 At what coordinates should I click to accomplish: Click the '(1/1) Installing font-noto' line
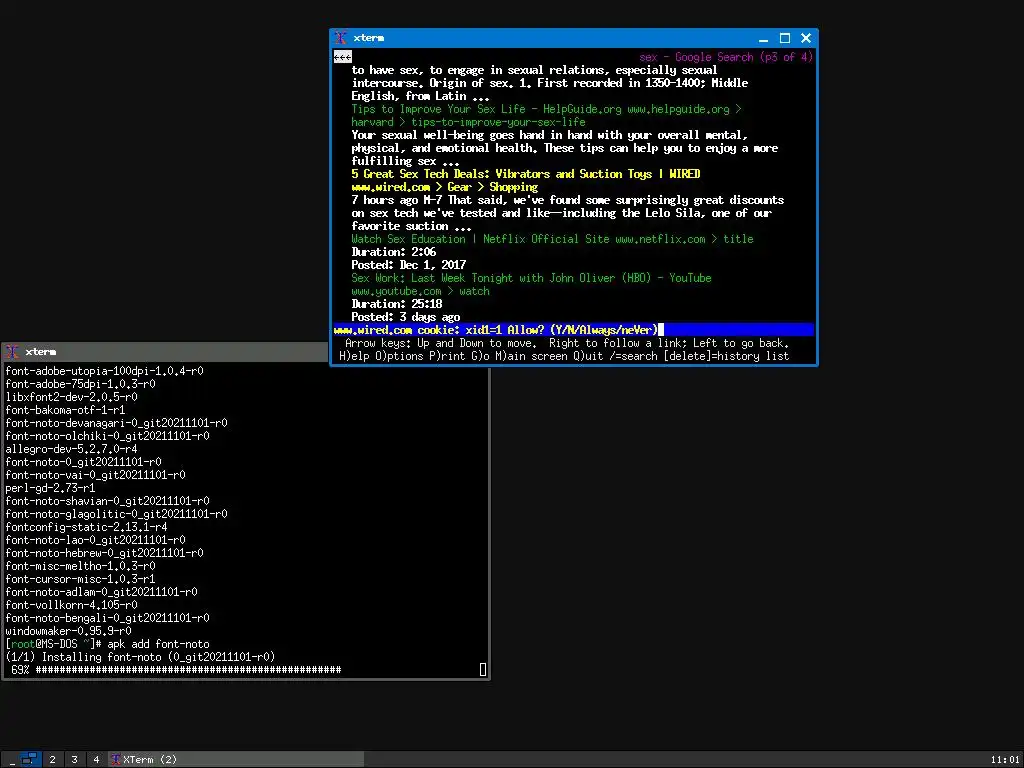(140, 657)
